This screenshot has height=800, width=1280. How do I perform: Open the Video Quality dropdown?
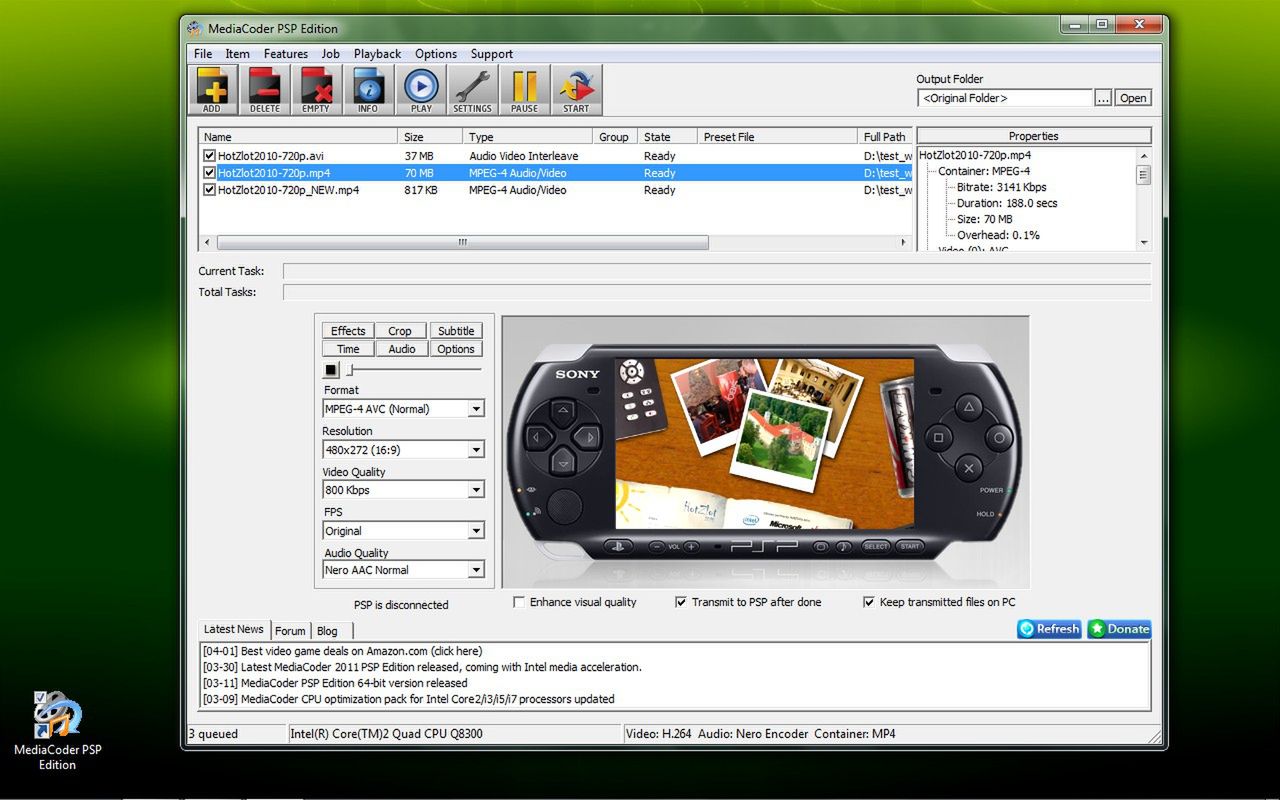pos(476,490)
